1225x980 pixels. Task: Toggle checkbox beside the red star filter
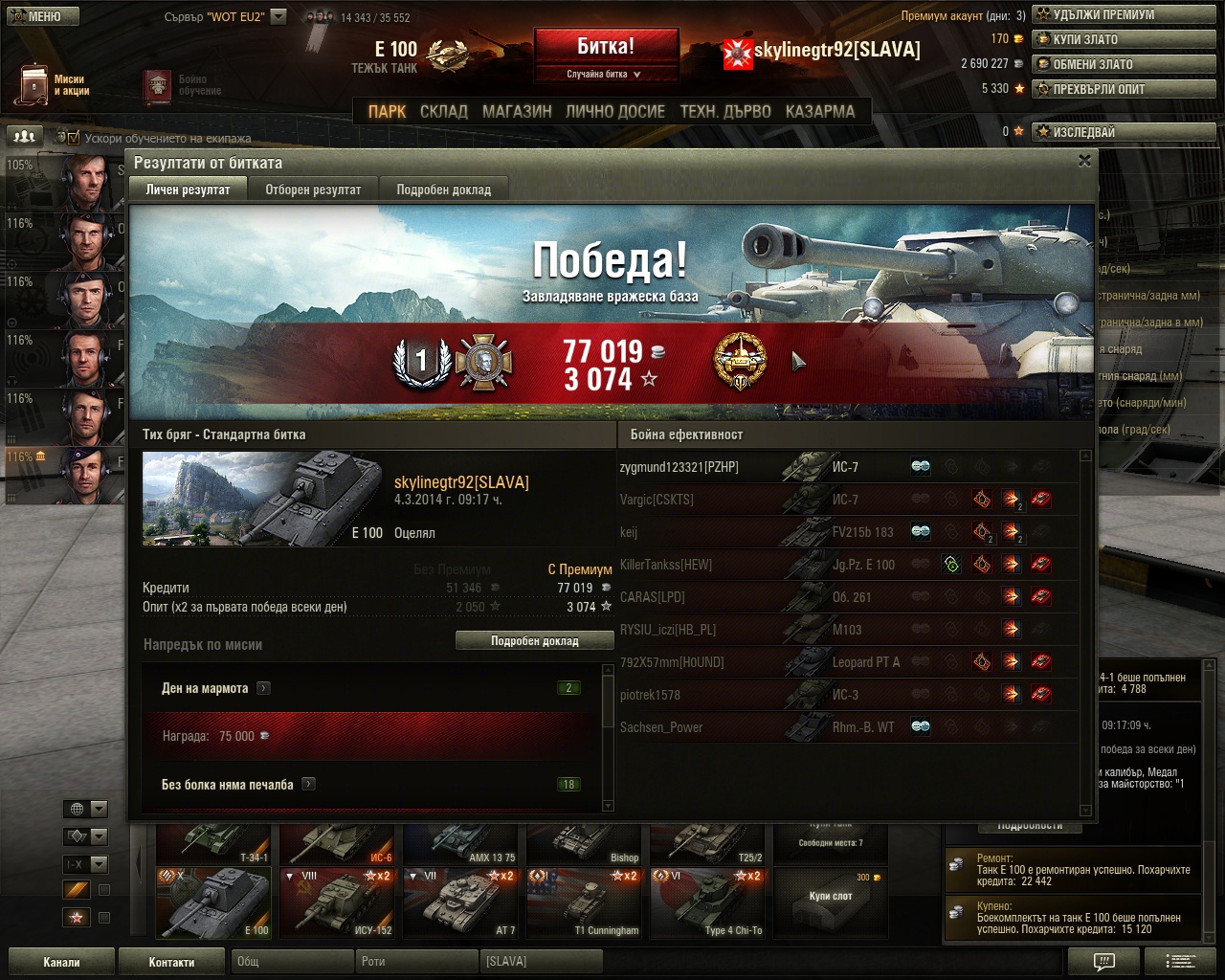click(104, 918)
